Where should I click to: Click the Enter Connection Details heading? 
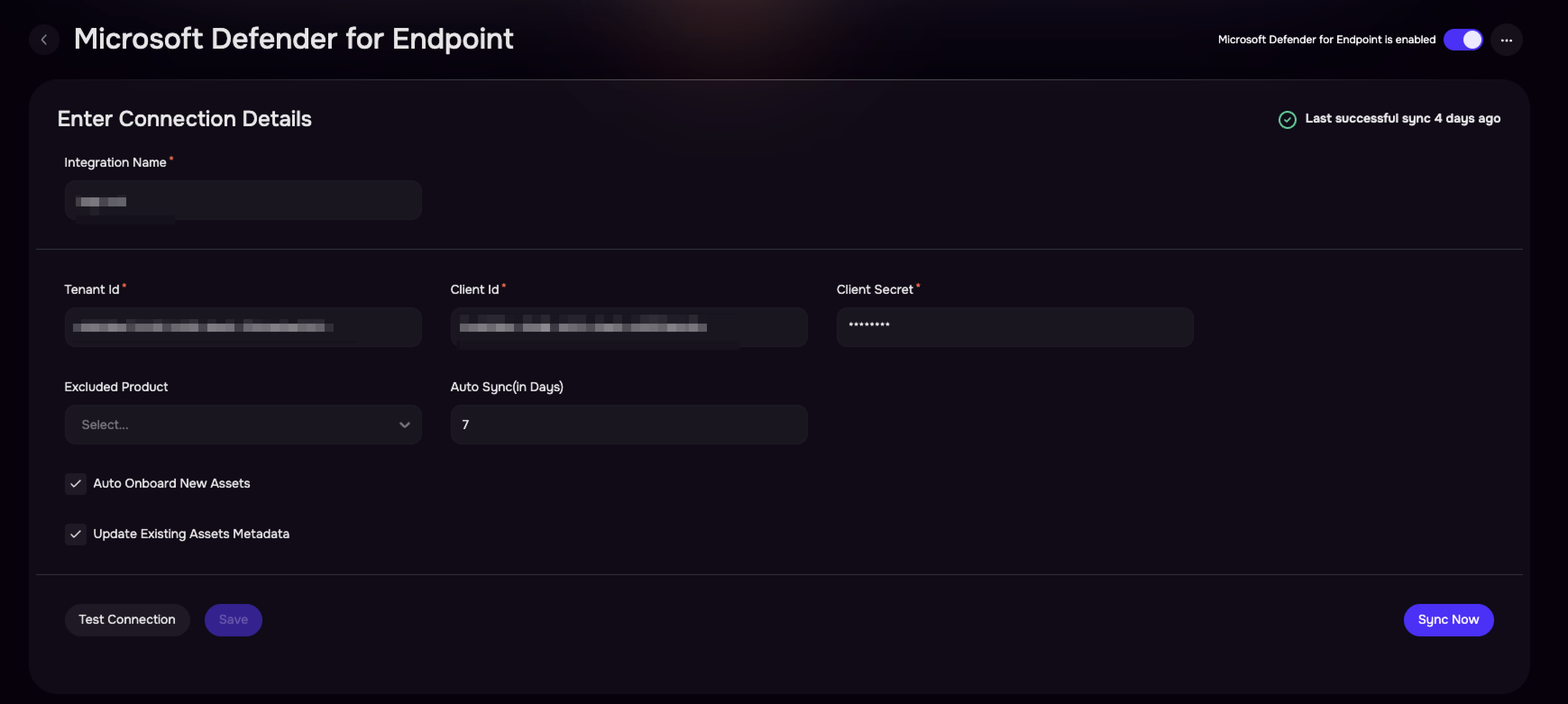pos(184,119)
